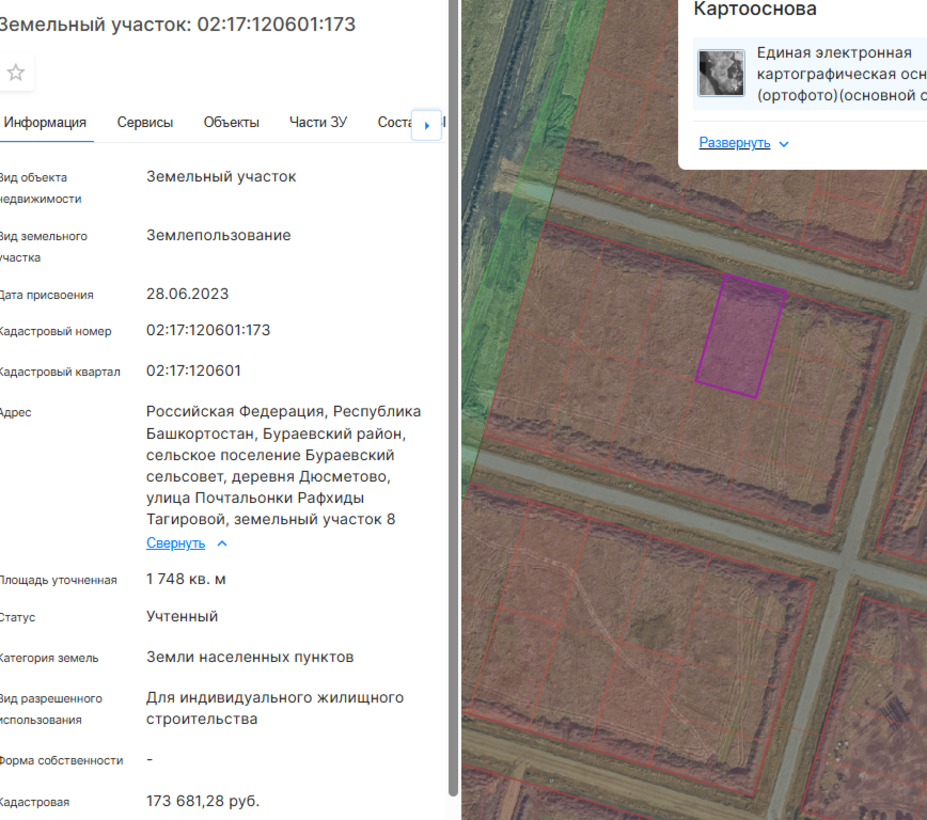Open the Информация tab
The height and width of the screenshot is (820, 927).
click(x=45, y=123)
